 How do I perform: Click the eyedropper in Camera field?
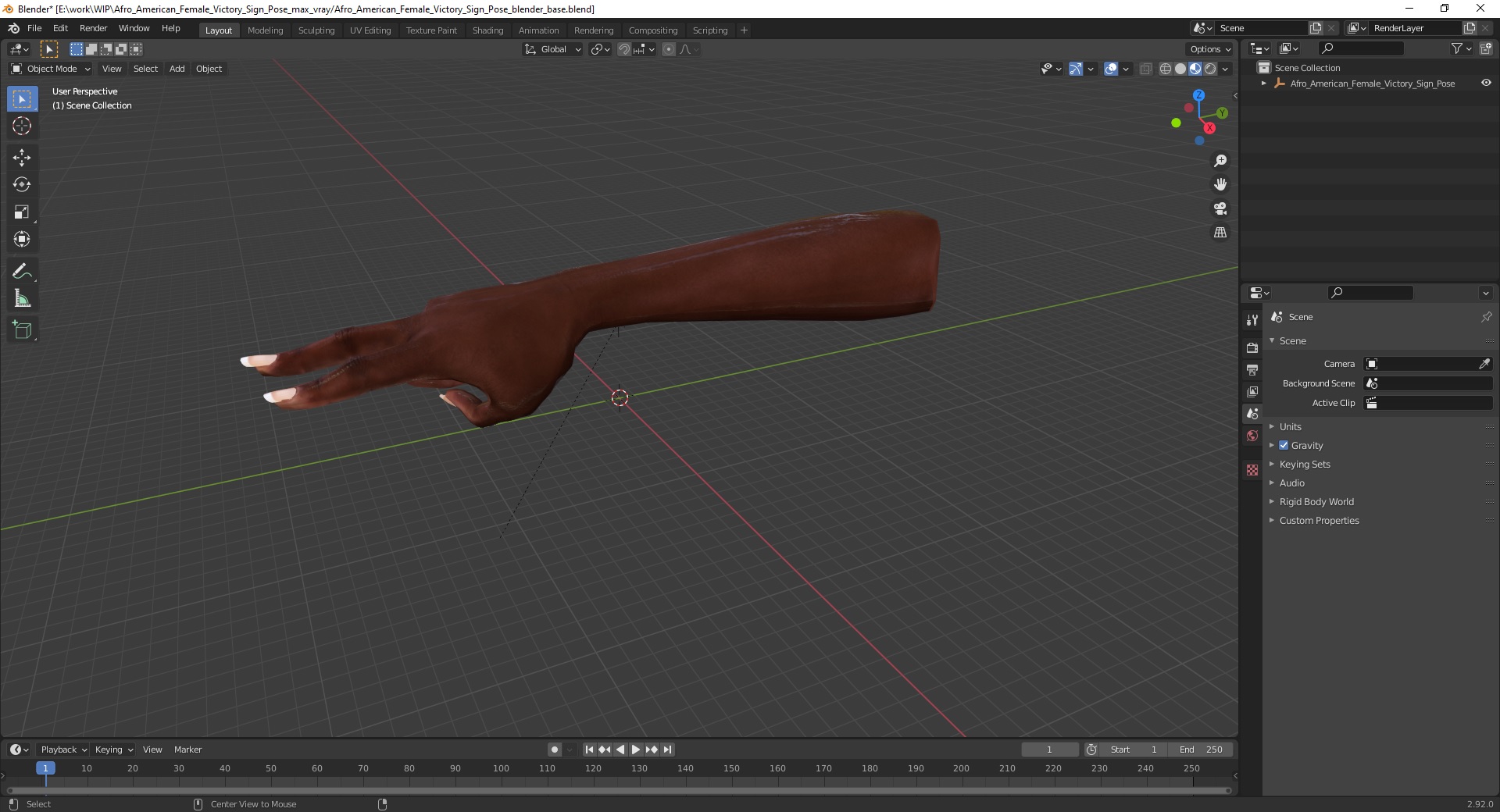(x=1484, y=364)
